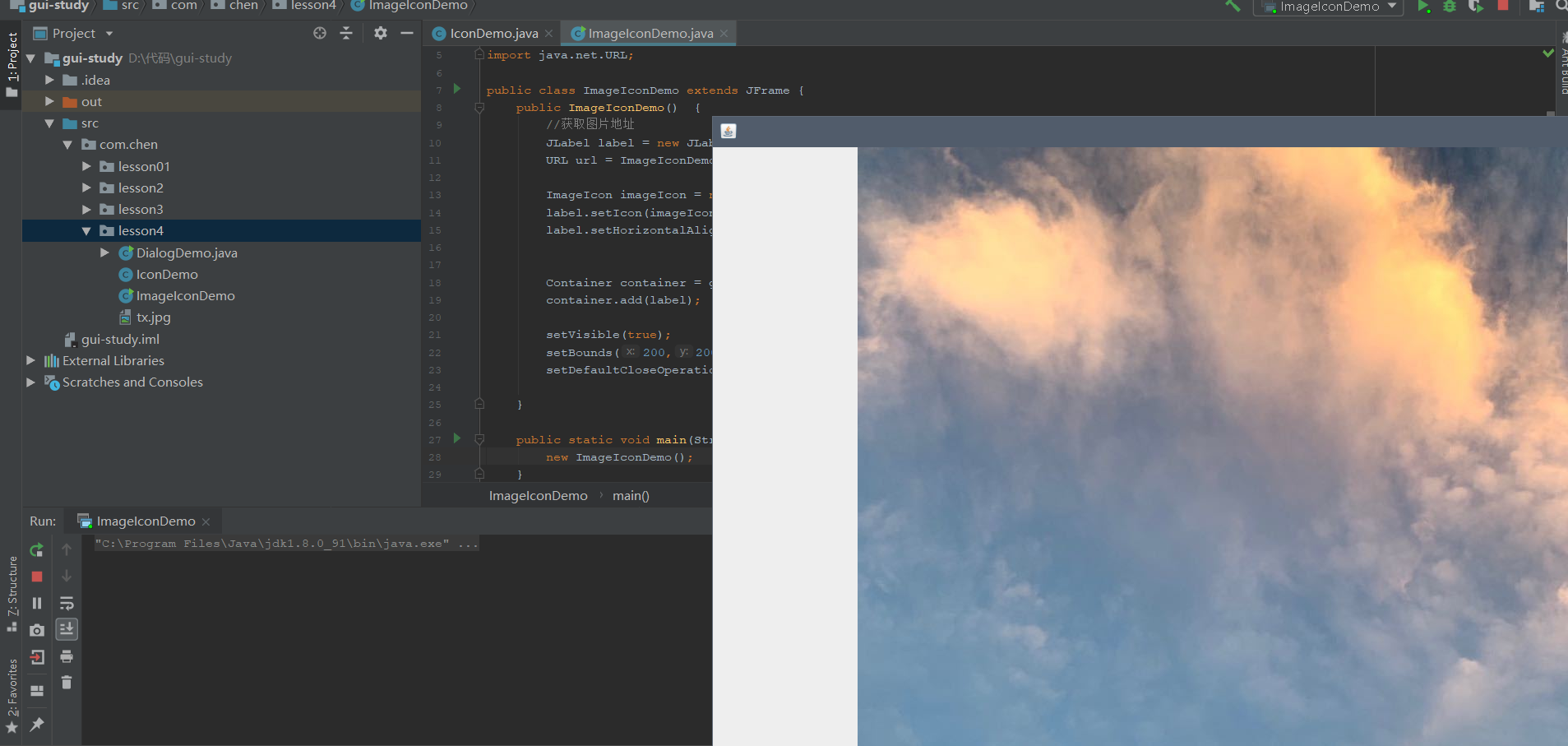
Task: Collapse the lesson4 package
Action: pyautogui.click(x=86, y=231)
